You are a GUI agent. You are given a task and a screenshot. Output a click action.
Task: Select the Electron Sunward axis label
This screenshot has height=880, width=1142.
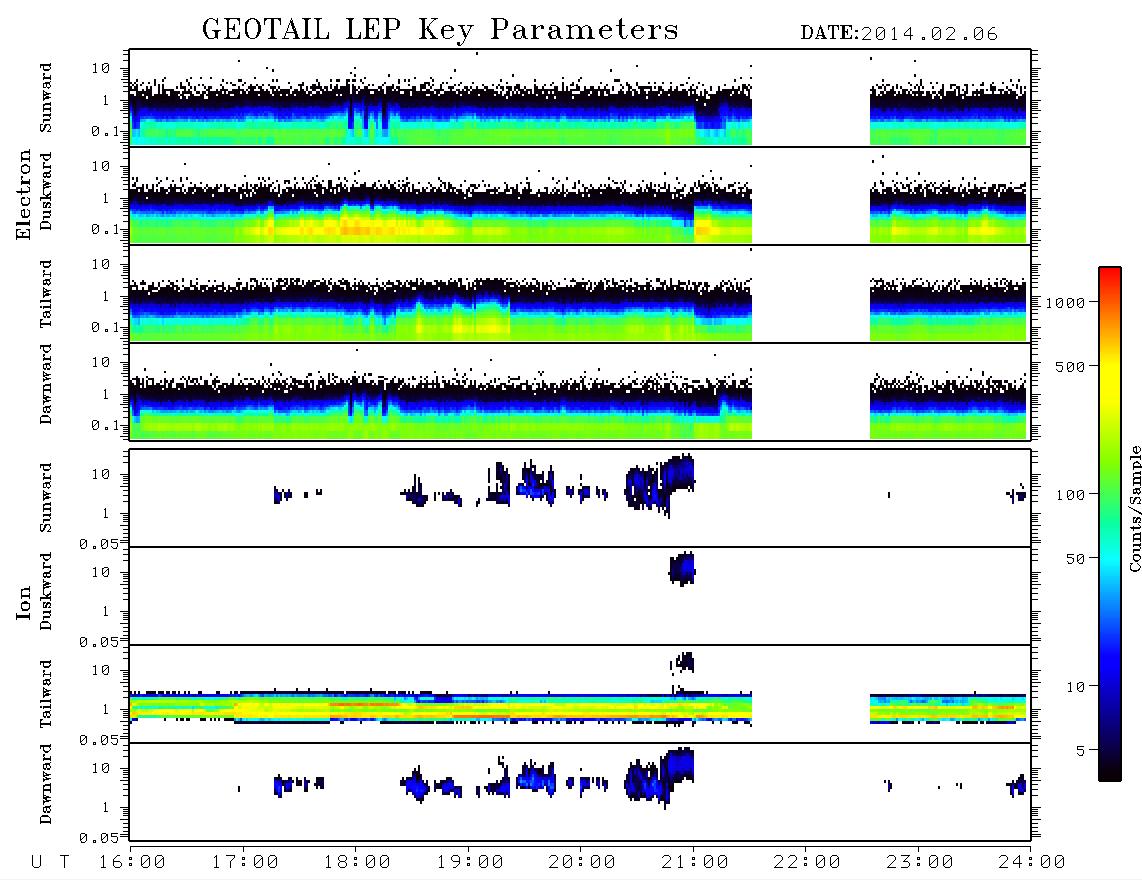[46, 98]
